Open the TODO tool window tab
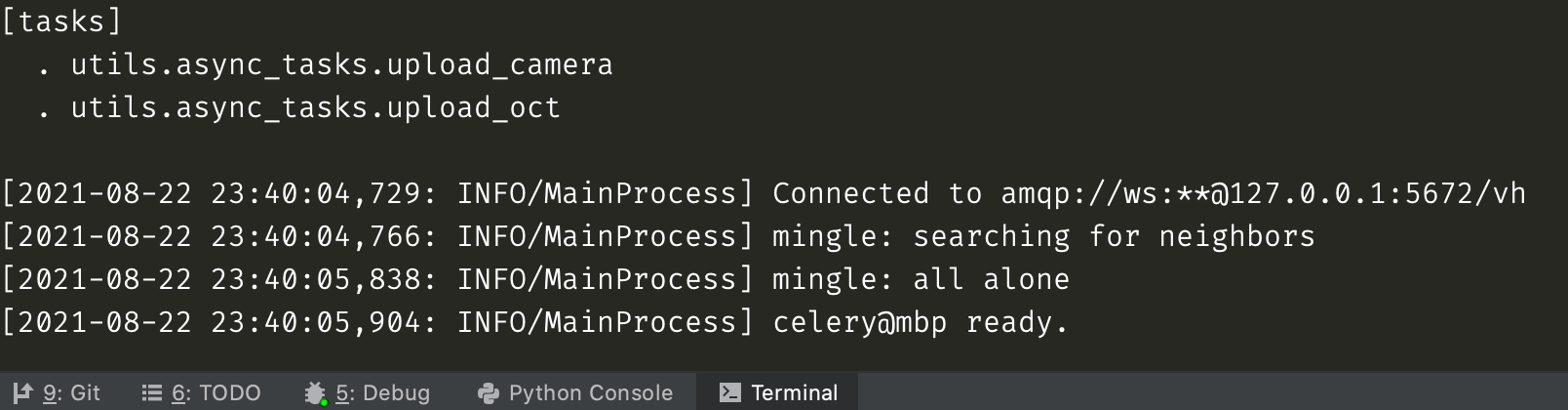The height and width of the screenshot is (410, 1568). [202, 392]
